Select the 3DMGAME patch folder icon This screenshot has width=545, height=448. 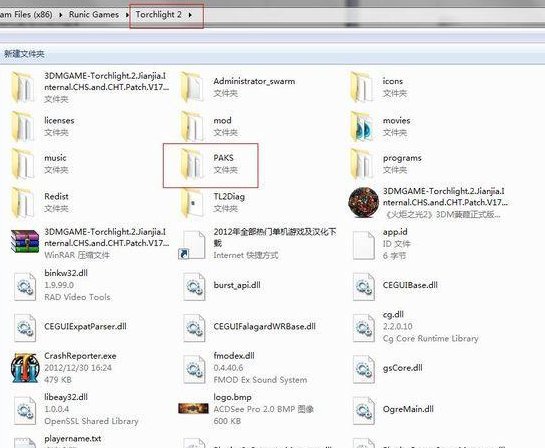click(x=23, y=87)
